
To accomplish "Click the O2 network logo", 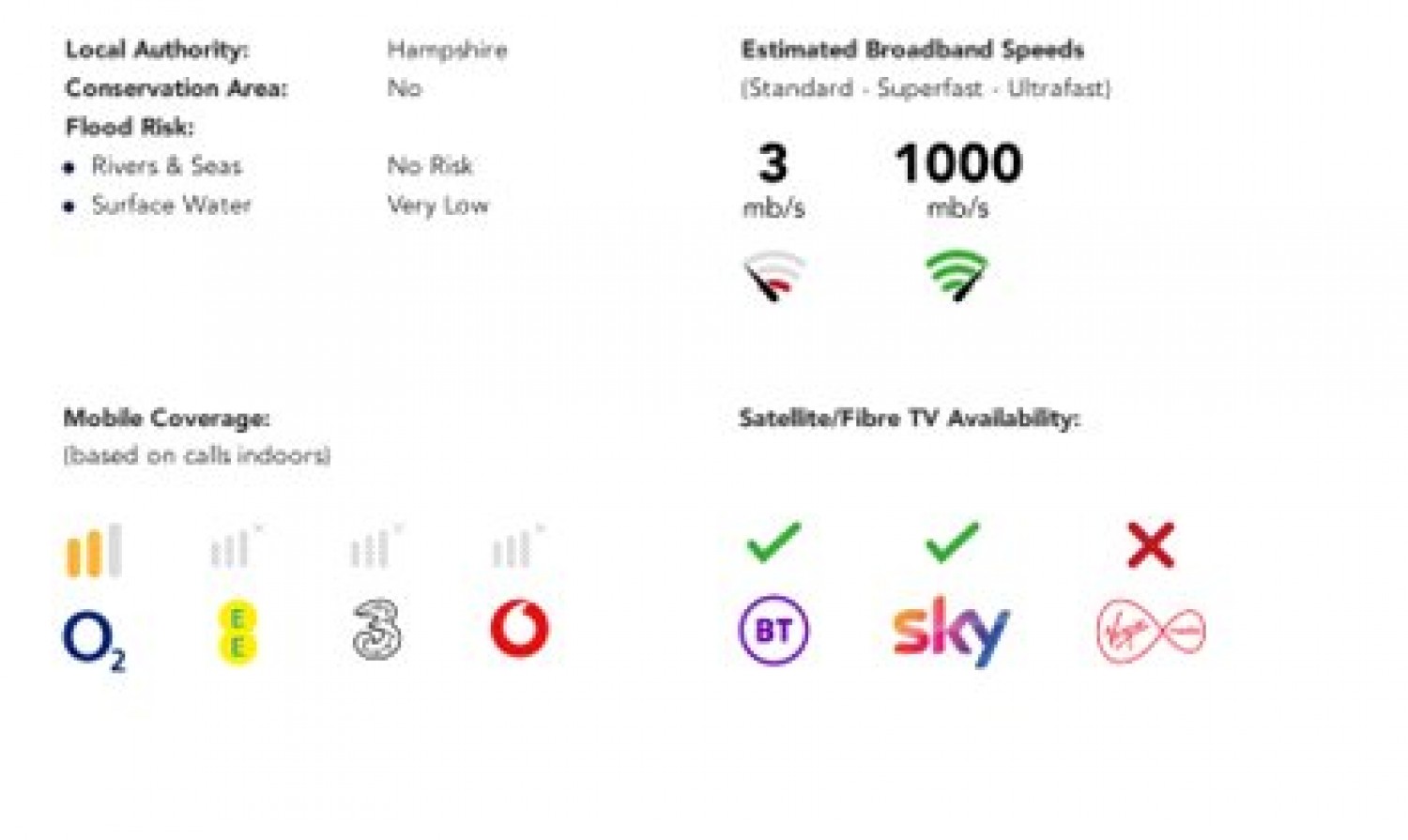I will tap(93, 639).
